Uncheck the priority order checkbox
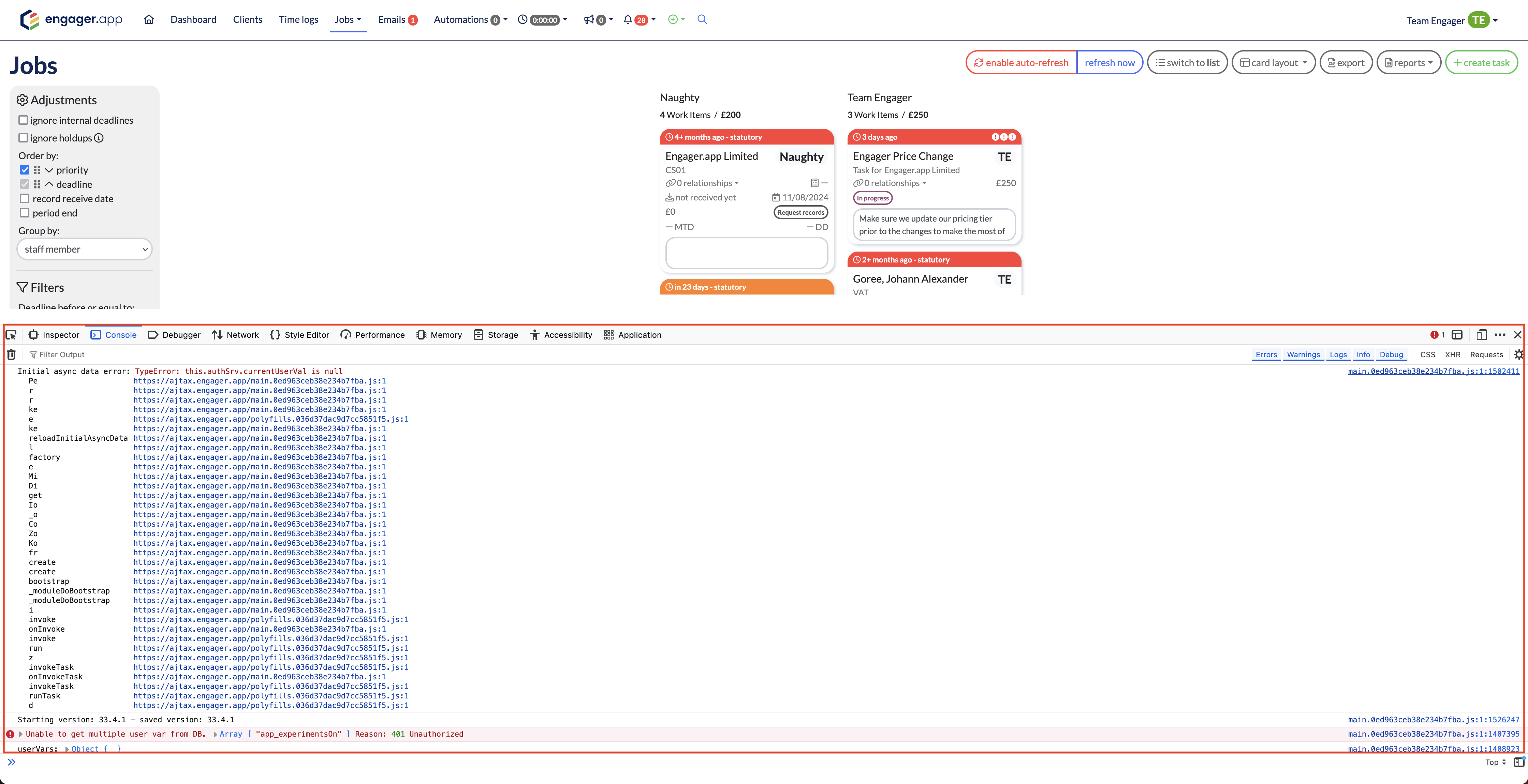This screenshot has height=784, width=1528. pyautogui.click(x=24, y=170)
